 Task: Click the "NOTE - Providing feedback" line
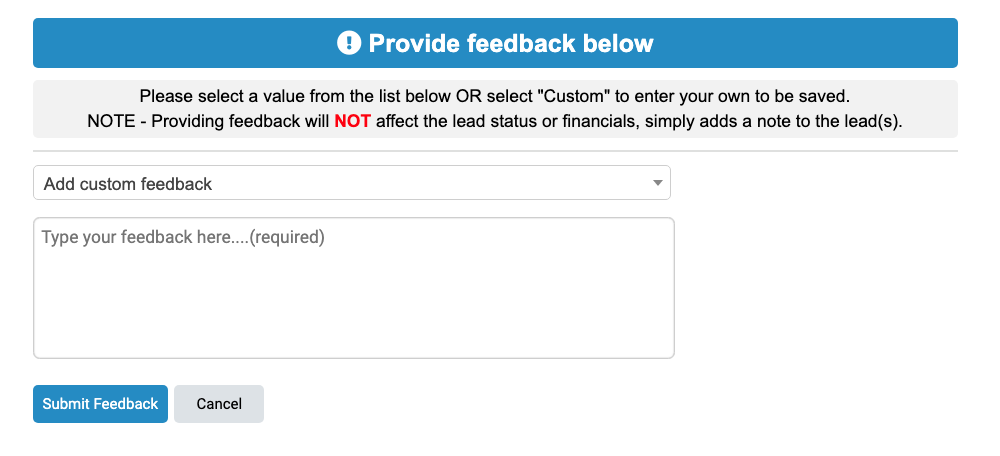pyautogui.click(x=495, y=121)
